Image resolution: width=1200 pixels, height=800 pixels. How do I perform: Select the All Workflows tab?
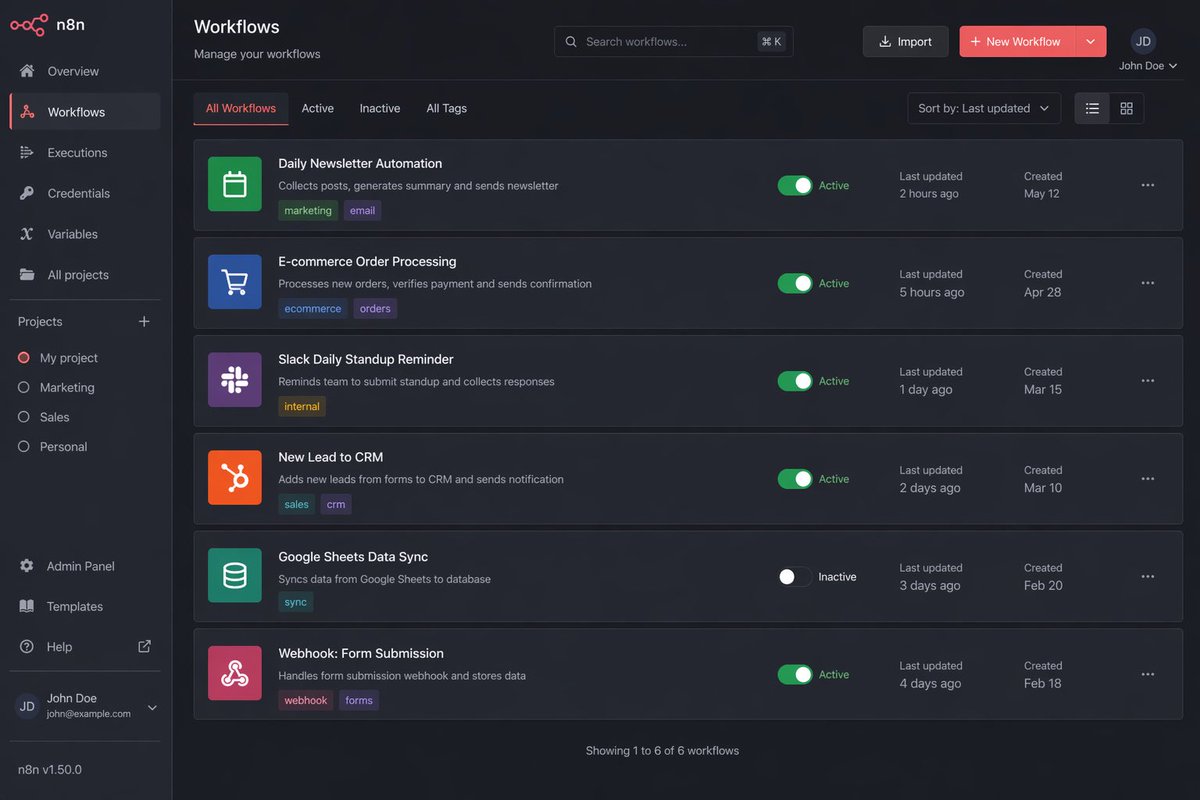click(241, 108)
